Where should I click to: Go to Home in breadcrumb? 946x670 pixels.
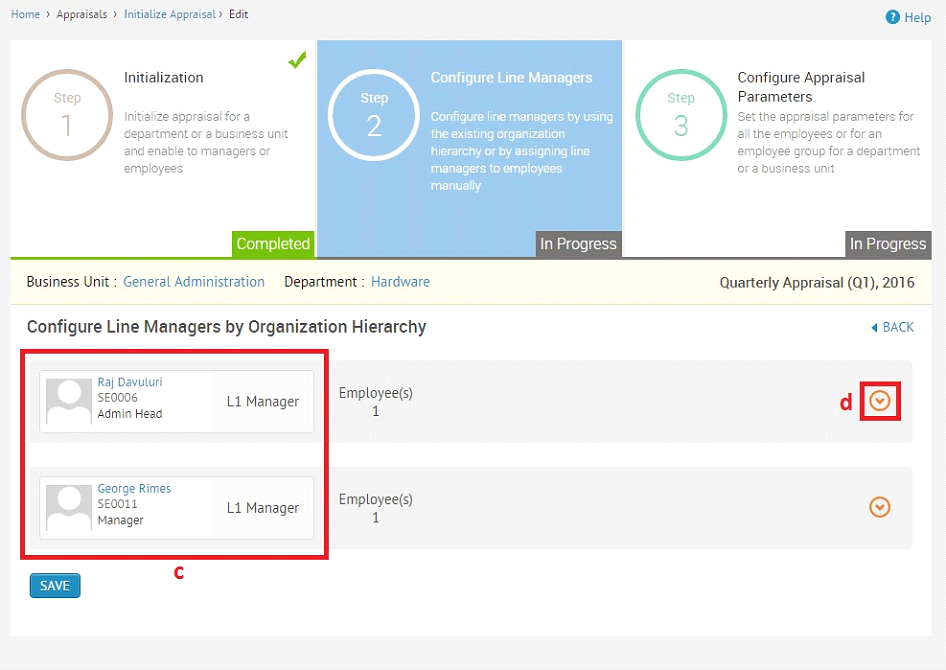(x=25, y=14)
